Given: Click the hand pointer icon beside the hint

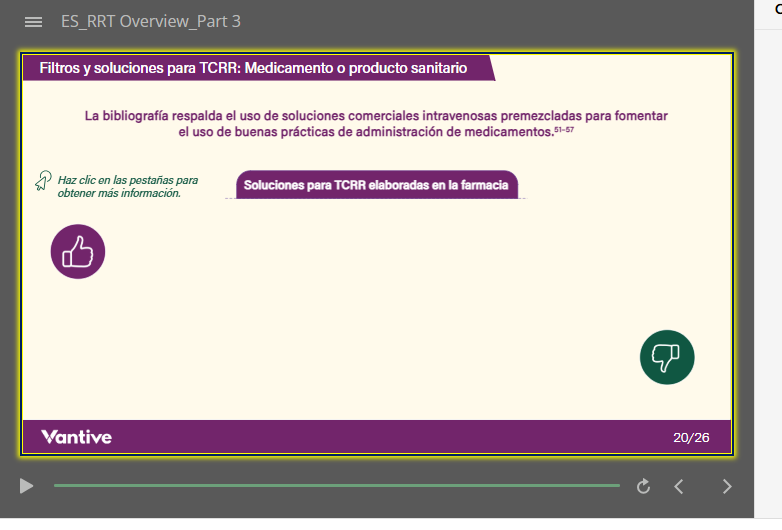Looking at the screenshot, I should tap(43, 180).
